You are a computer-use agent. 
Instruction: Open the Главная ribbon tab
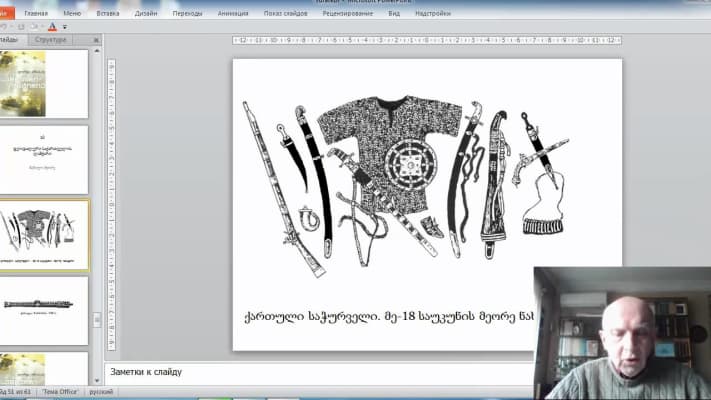click(36, 14)
